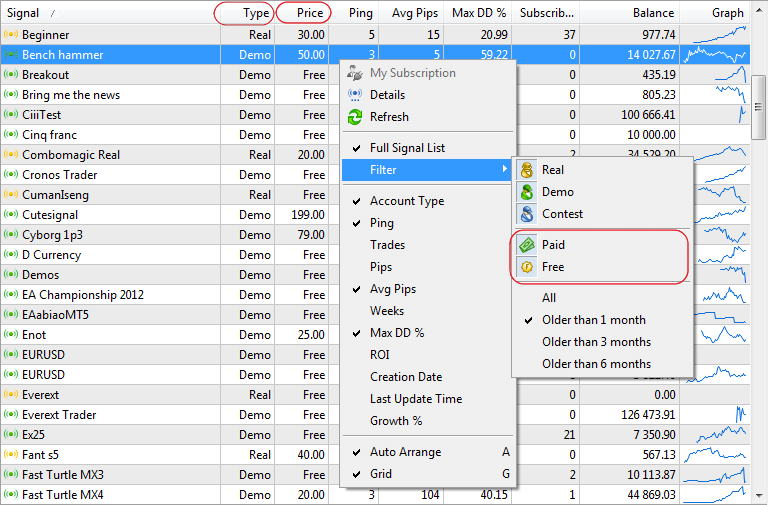This screenshot has height=505, width=769.
Task: Sort by the Ping column header
Action: 354,13
